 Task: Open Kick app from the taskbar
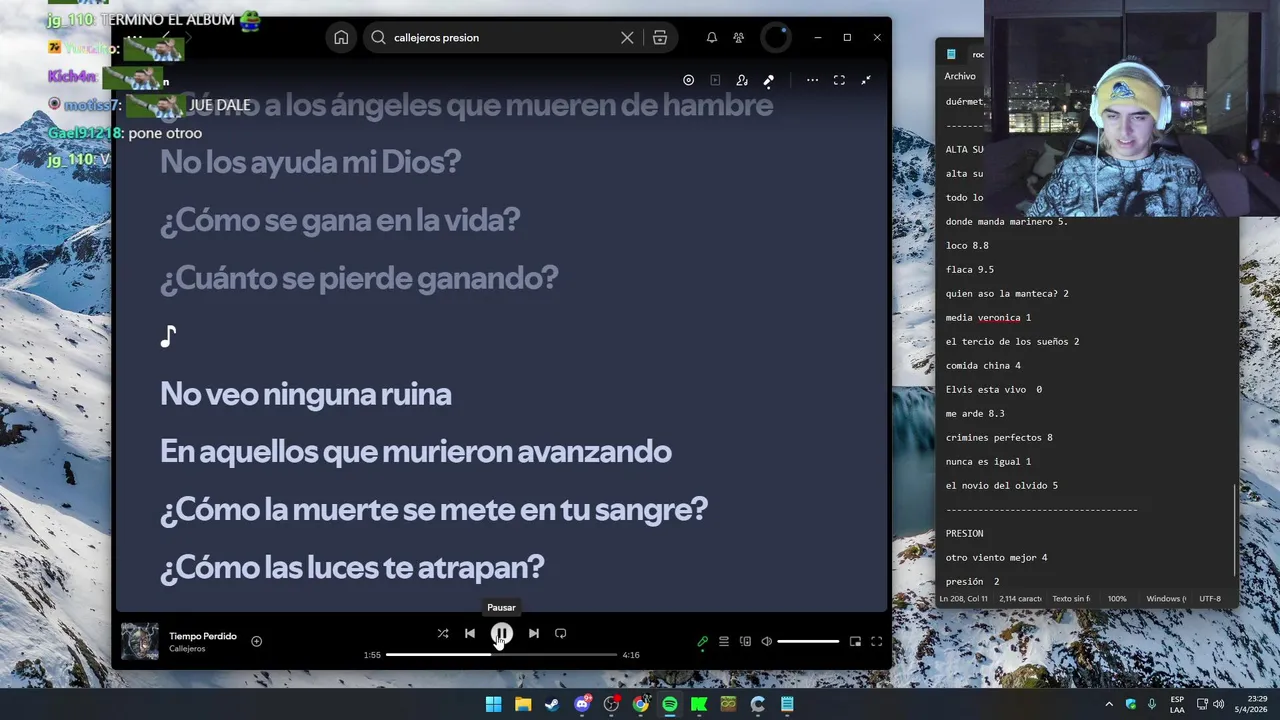coord(699,704)
